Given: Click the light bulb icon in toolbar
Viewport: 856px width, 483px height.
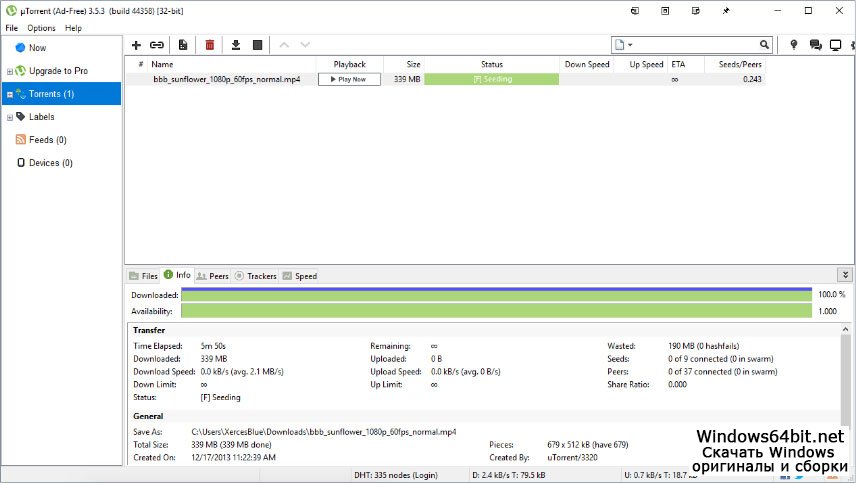Looking at the screenshot, I should (x=794, y=45).
